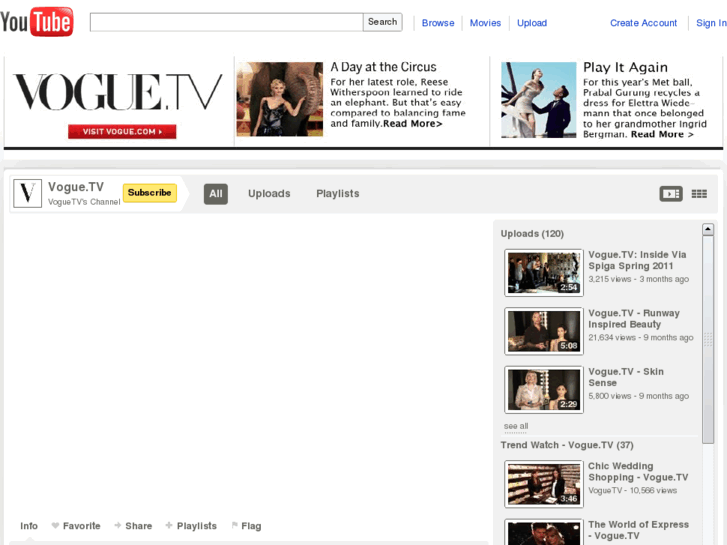Open Reese Witherspoon elephant photo
The height and width of the screenshot is (545, 727).
point(280,99)
